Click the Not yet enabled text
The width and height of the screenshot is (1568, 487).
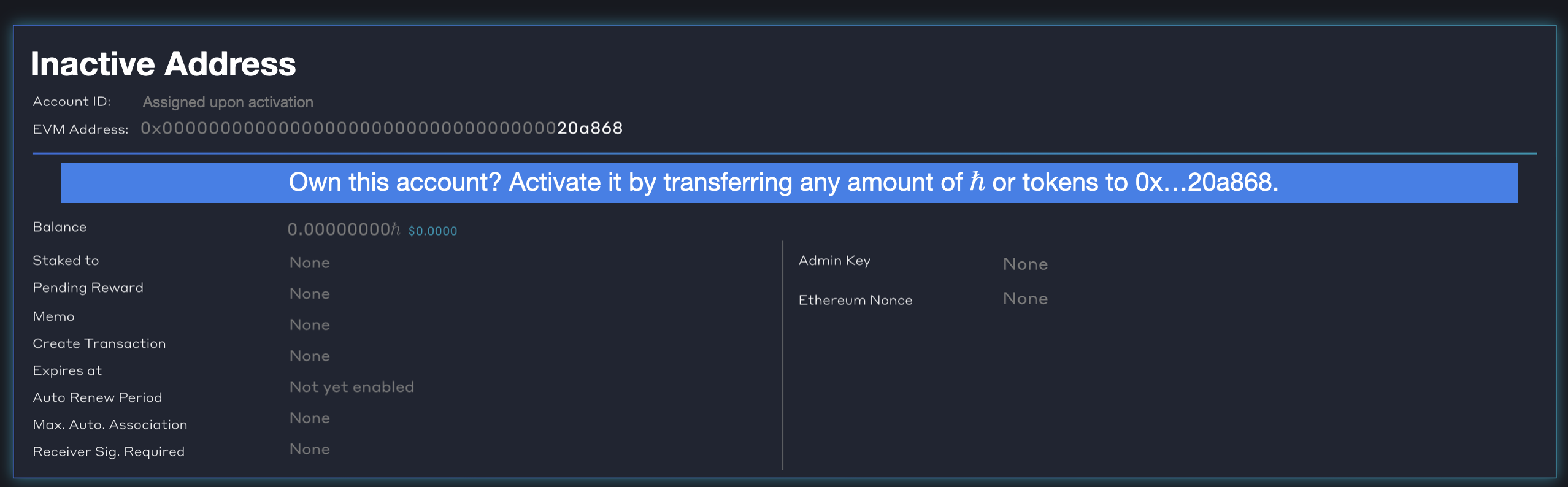click(351, 386)
